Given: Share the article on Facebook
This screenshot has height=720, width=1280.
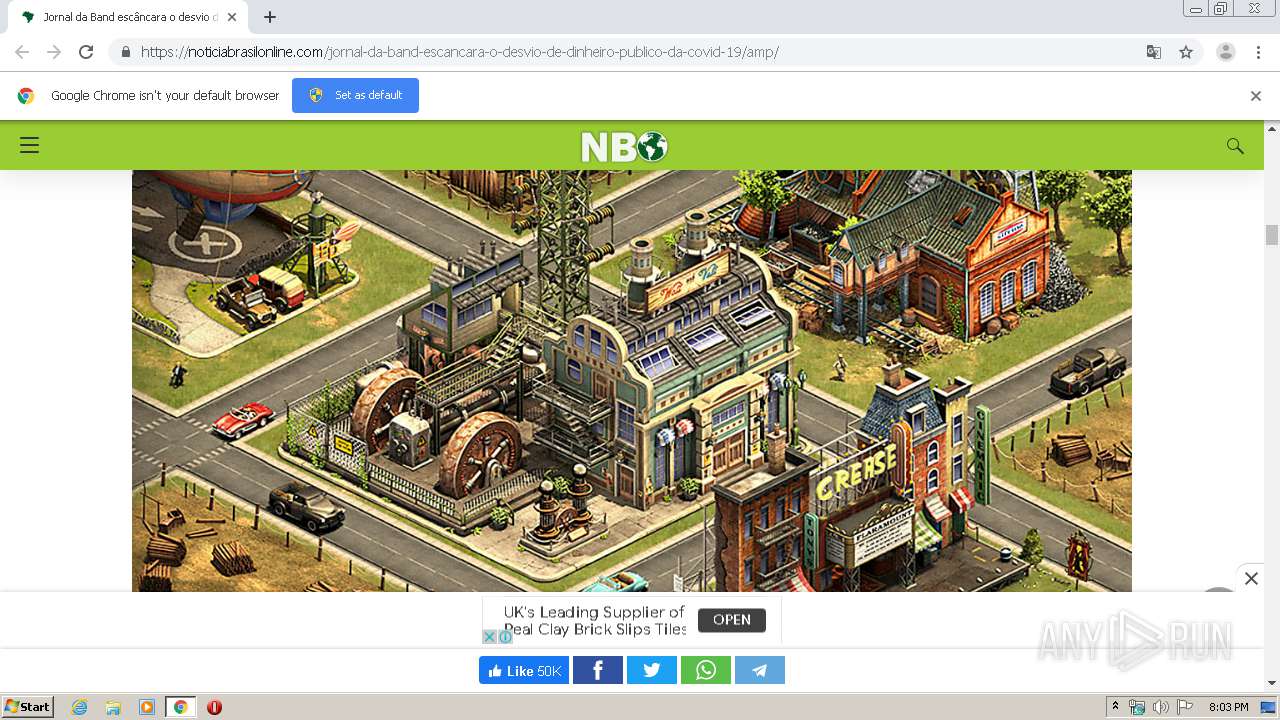Looking at the screenshot, I should point(597,670).
